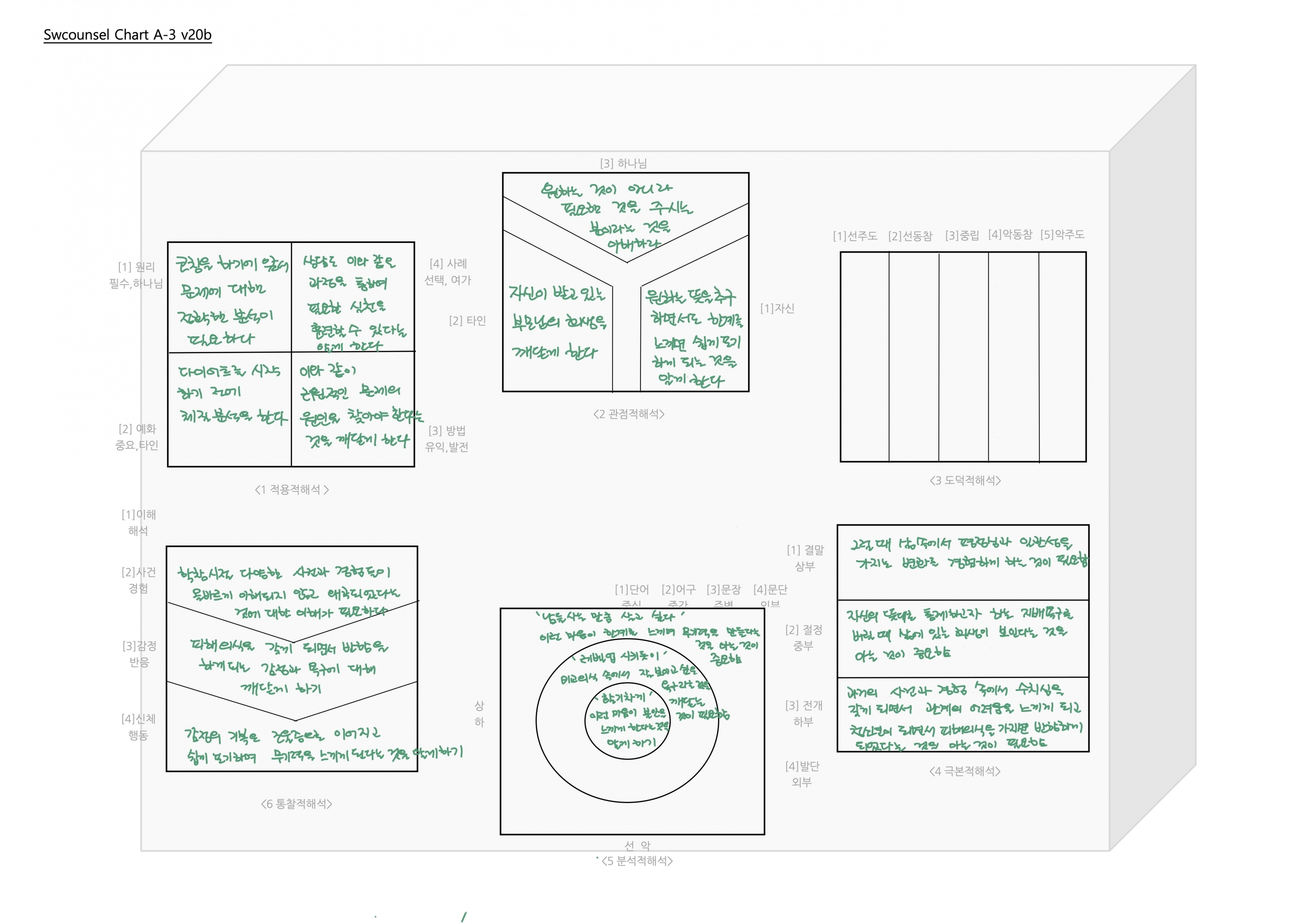
Task: Click the [1] 결말 상부 label
Action: pyautogui.click(x=805, y=558)
